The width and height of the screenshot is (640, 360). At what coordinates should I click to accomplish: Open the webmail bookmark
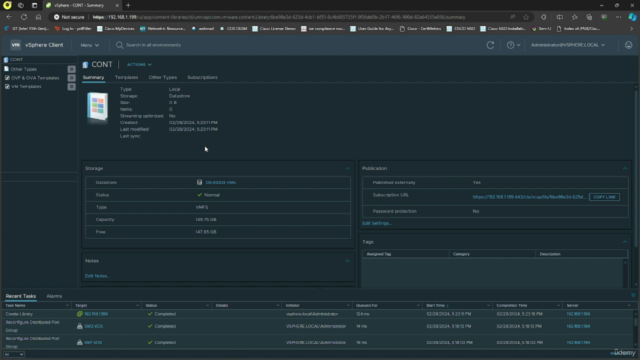[x=203, y=29]
